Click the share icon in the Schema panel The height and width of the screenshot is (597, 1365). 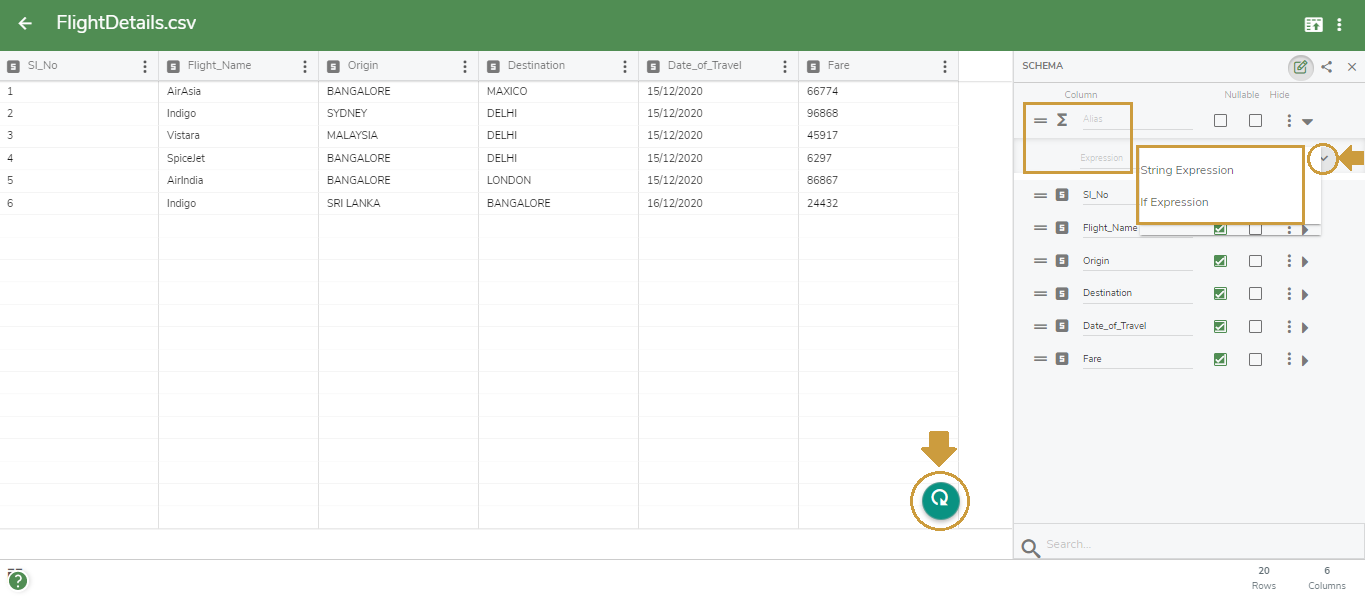[1327, 66]
